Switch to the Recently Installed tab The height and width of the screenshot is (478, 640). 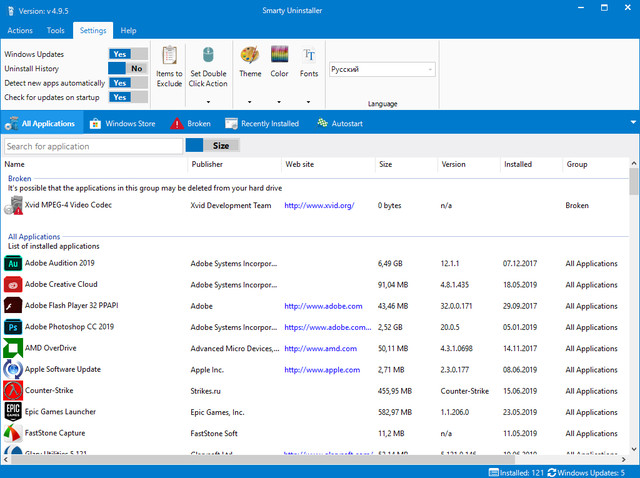pyautogui.click(x=262, y=123)
